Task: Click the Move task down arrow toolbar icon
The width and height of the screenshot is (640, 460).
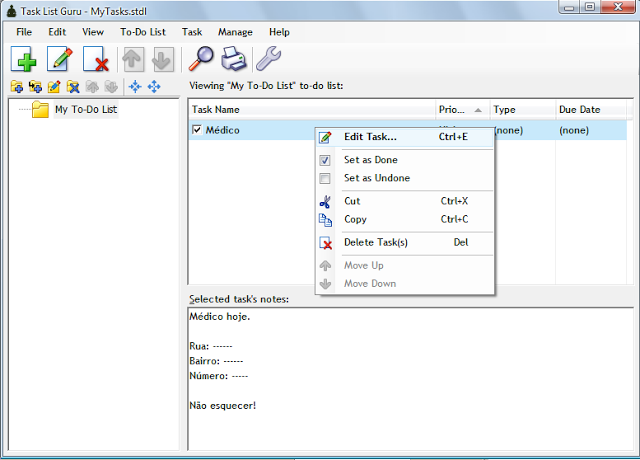Action: tap(162, 59)
